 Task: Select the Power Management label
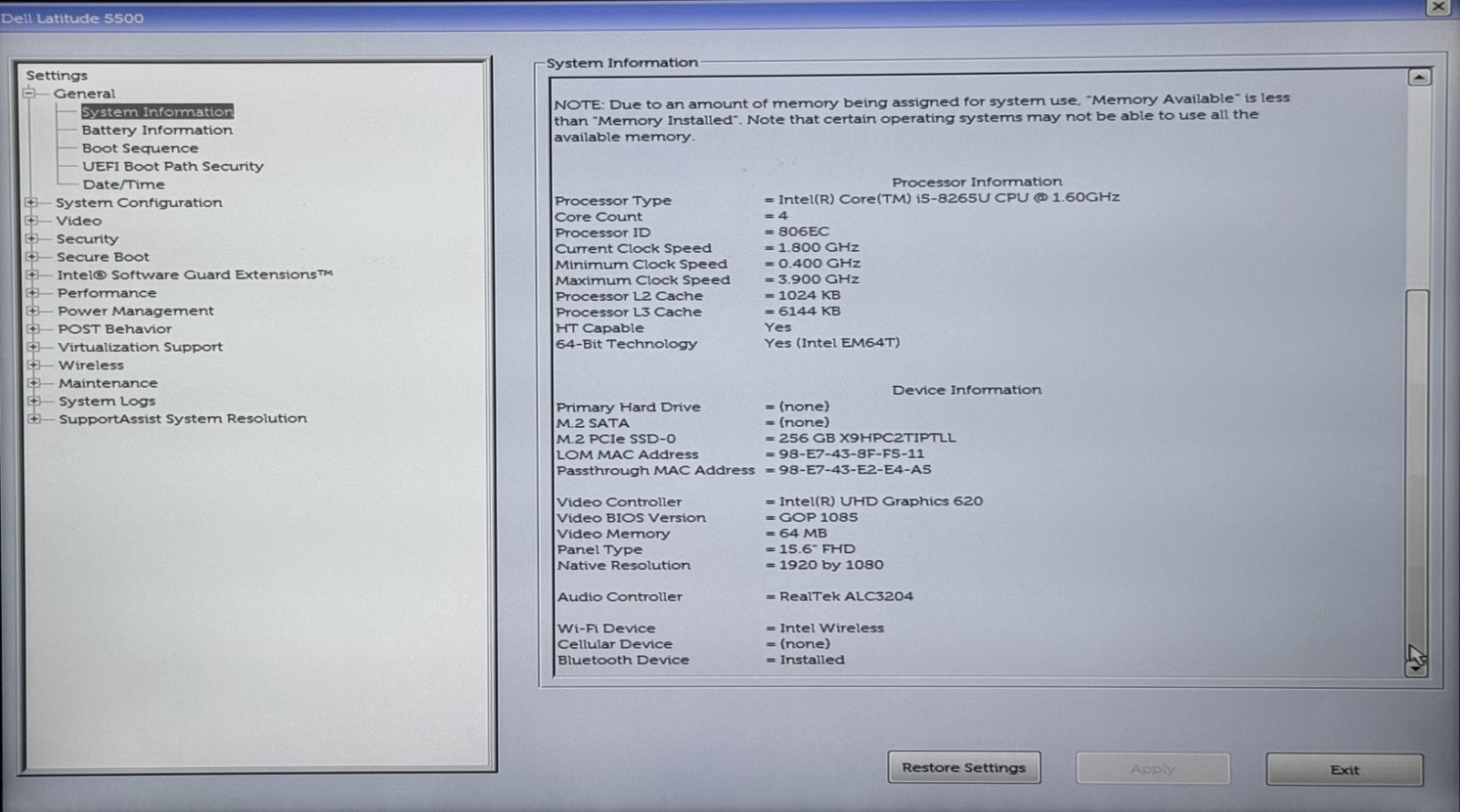pos(136,311)
